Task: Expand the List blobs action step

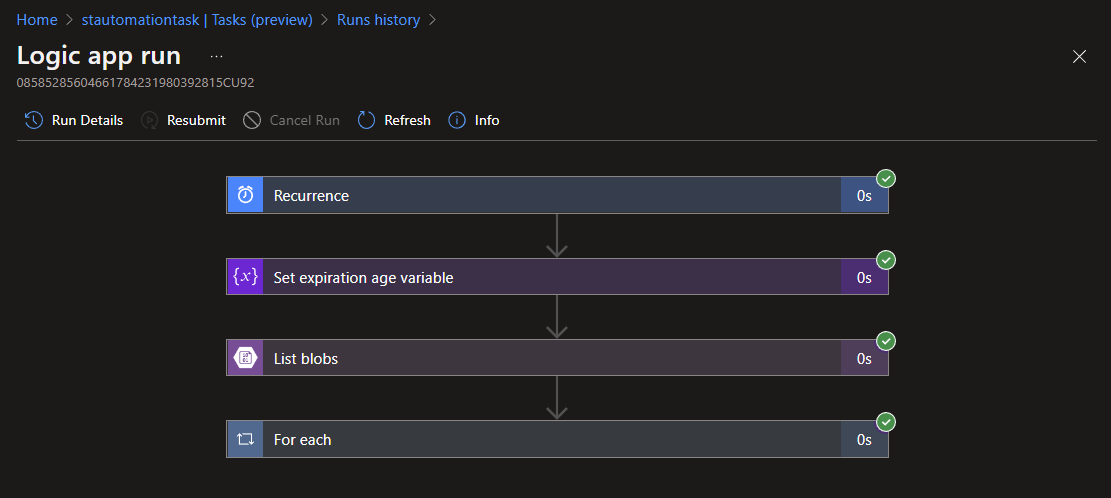Action: pos(550,358)
